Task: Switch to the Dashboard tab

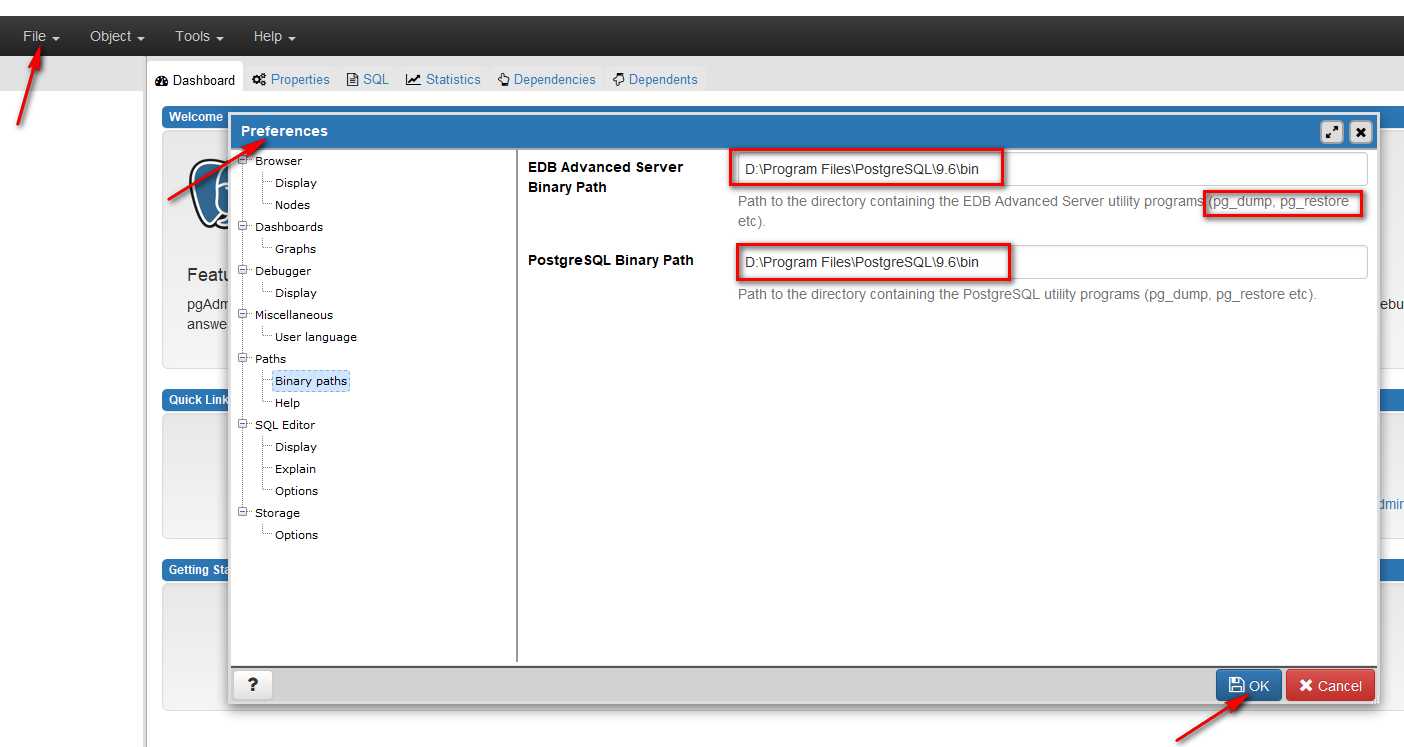Action: pos(195,80)
